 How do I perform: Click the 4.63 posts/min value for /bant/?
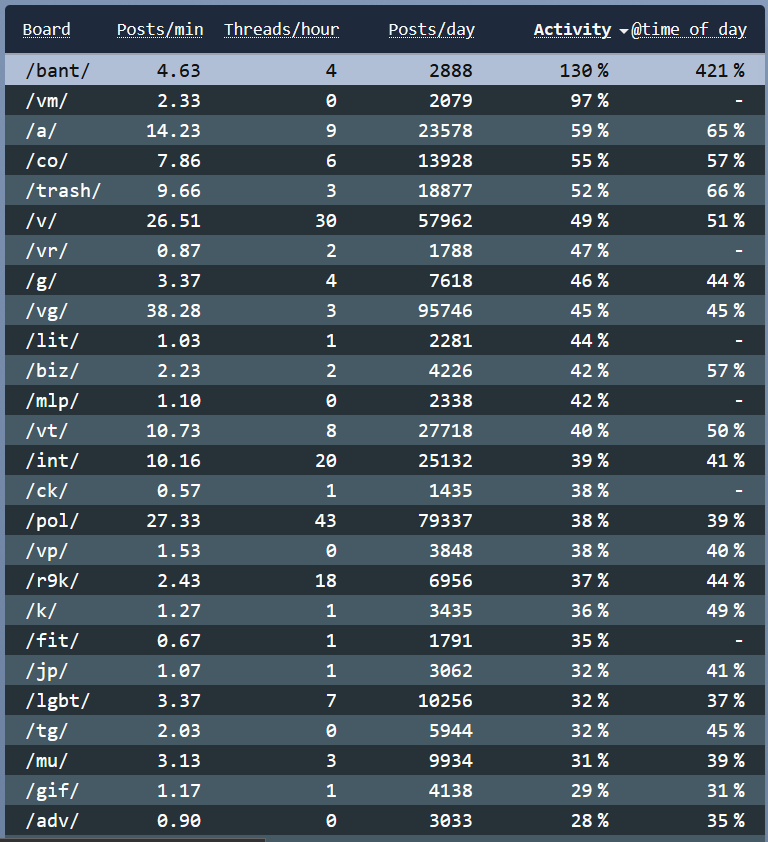[x=179, y=70]
